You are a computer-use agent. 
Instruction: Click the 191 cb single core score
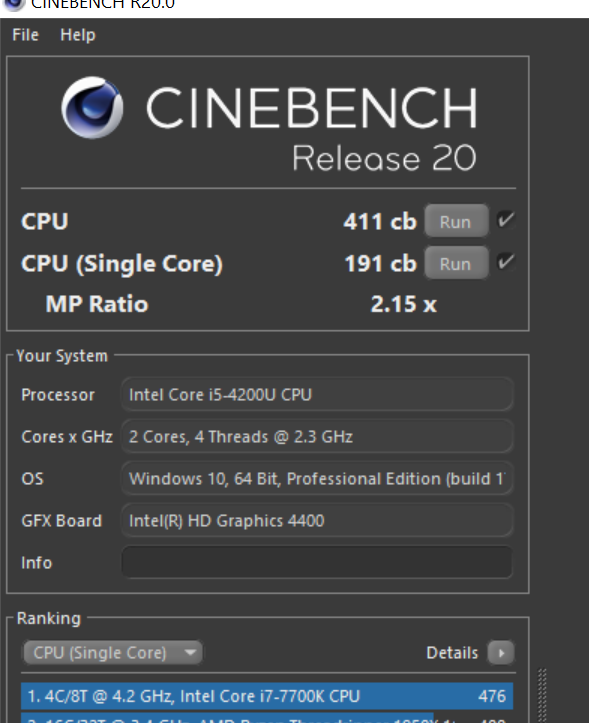(x=381, y=264)
